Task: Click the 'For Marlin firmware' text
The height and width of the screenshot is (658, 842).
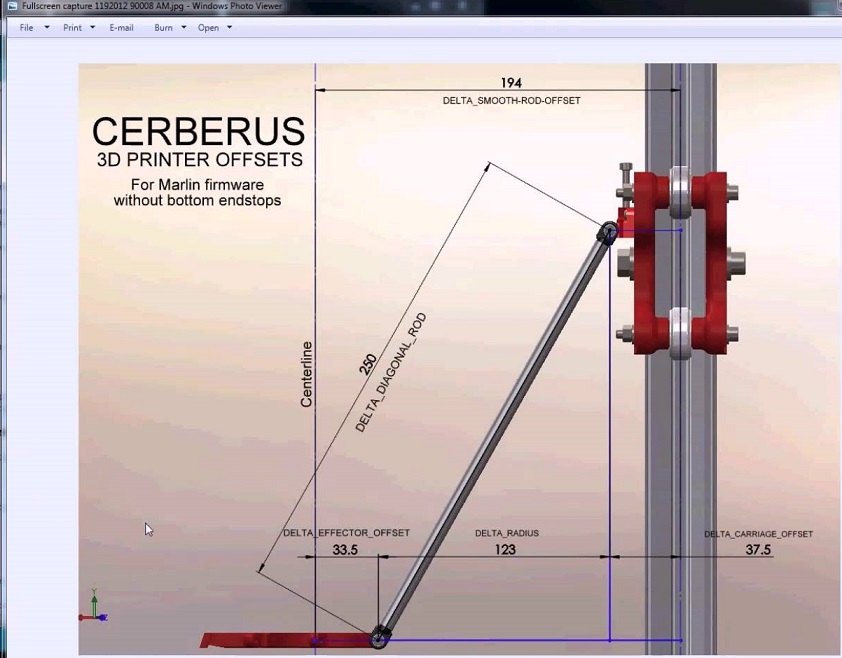Action: 197,185
